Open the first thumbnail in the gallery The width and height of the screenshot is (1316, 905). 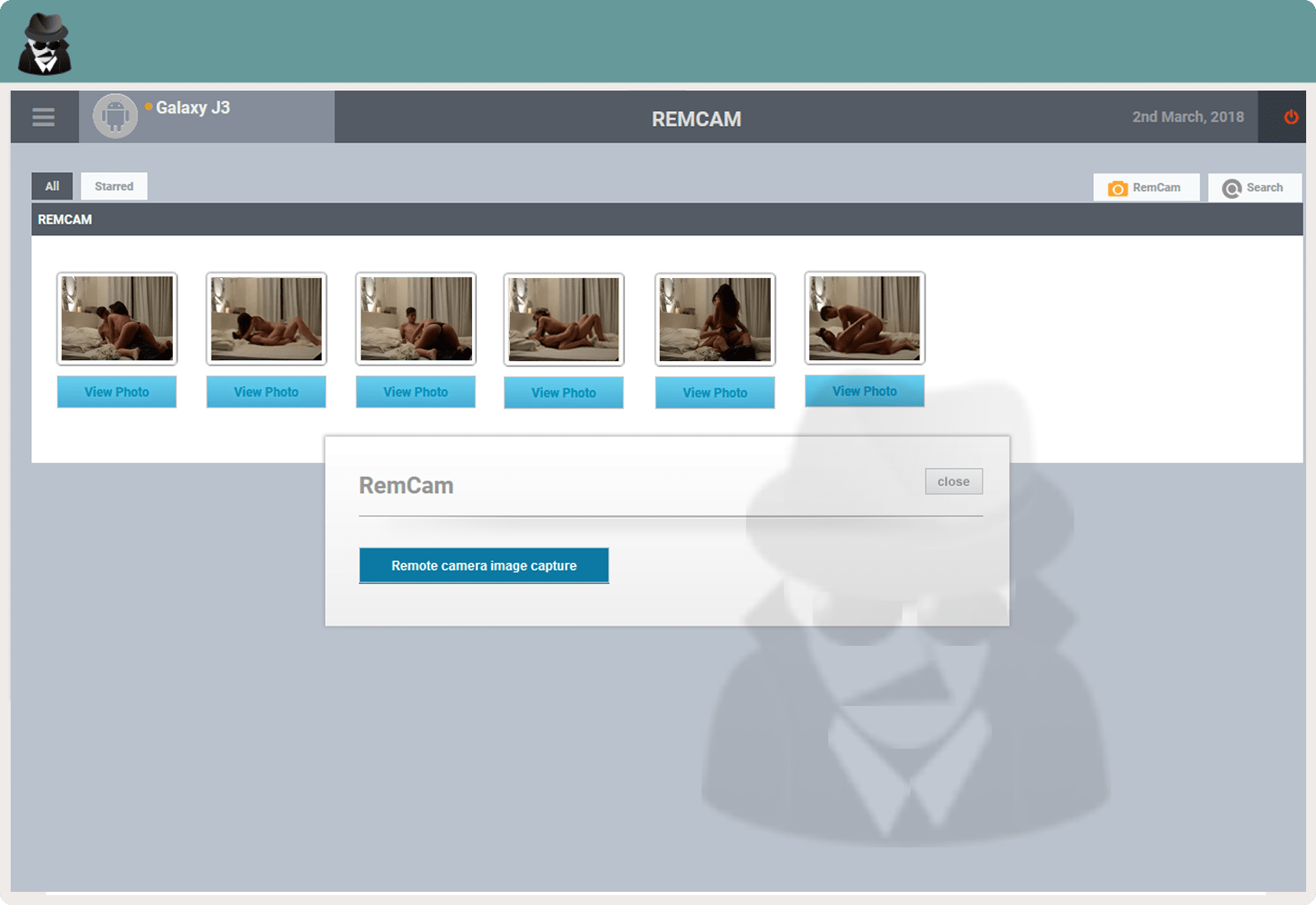pos(117,318)
